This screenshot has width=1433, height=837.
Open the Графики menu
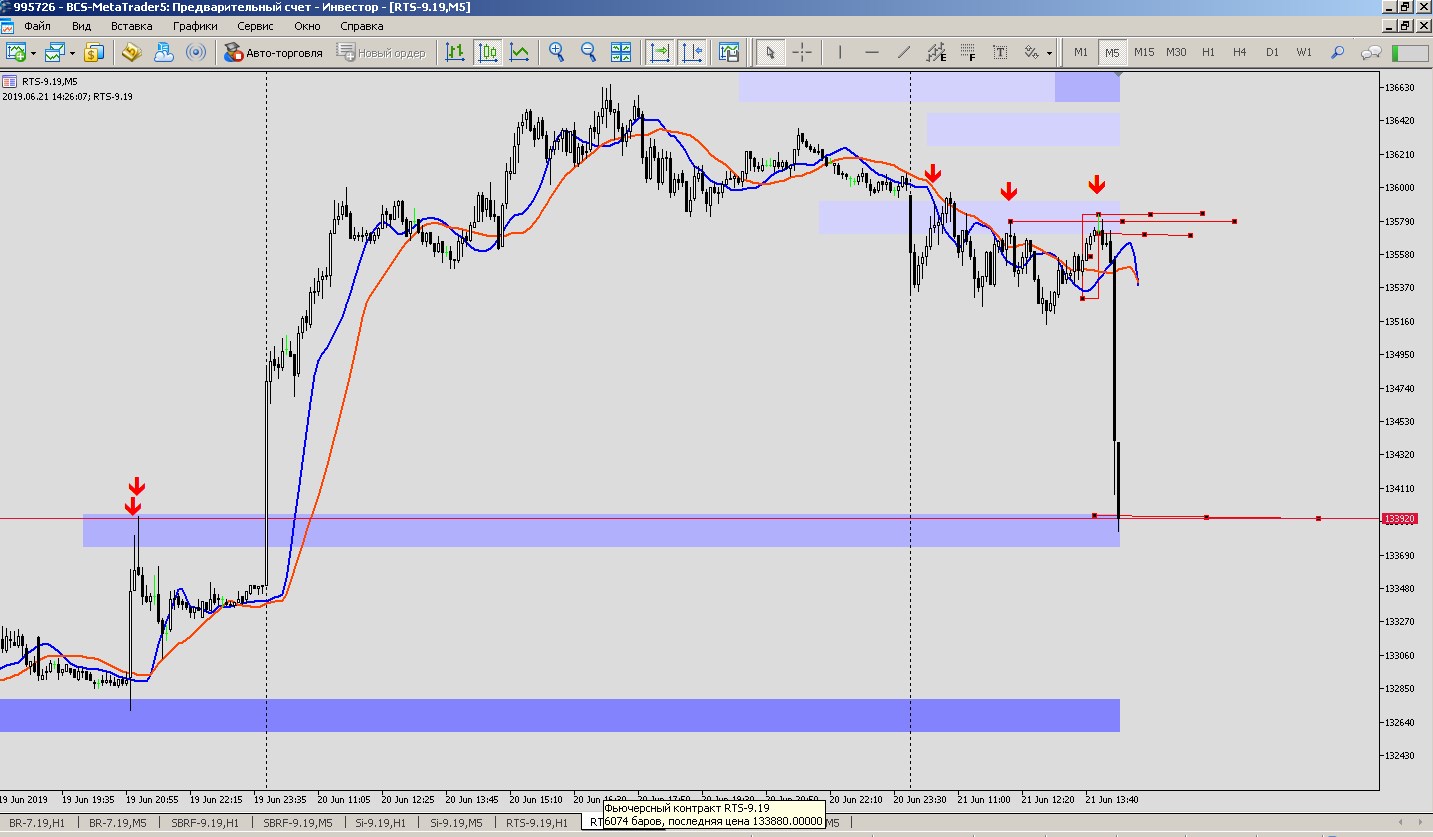[195, 26]
